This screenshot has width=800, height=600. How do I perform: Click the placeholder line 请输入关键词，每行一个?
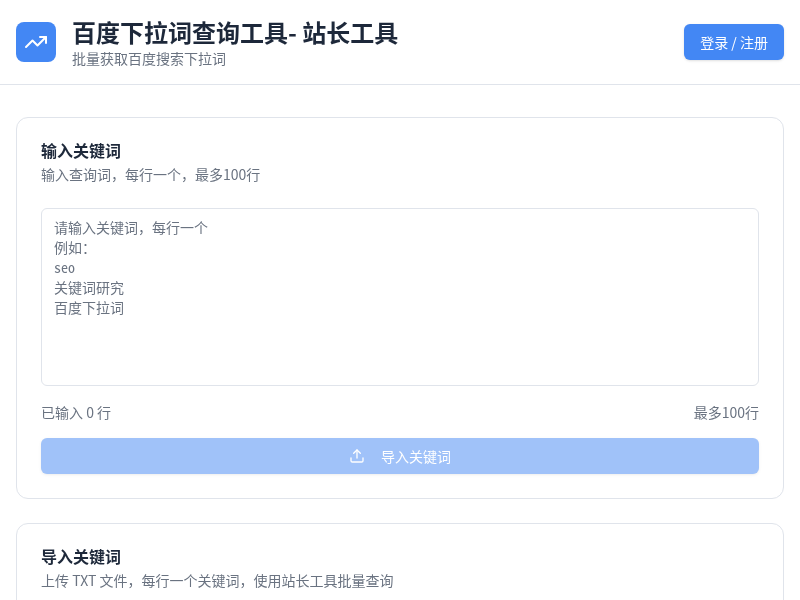point(131,228)
